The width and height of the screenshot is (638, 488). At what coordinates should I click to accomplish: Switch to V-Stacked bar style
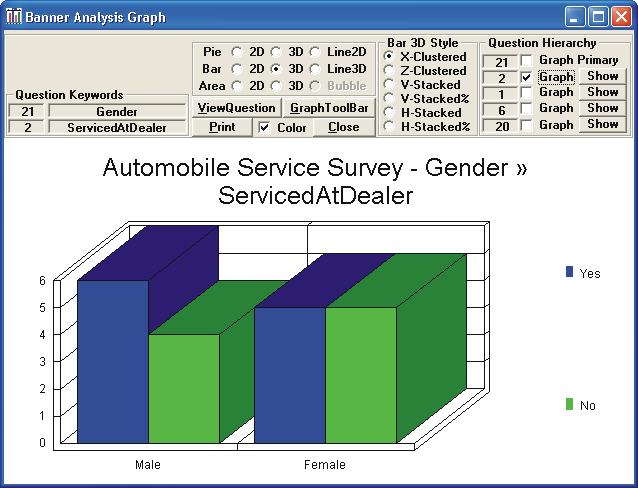coord(389,84)
